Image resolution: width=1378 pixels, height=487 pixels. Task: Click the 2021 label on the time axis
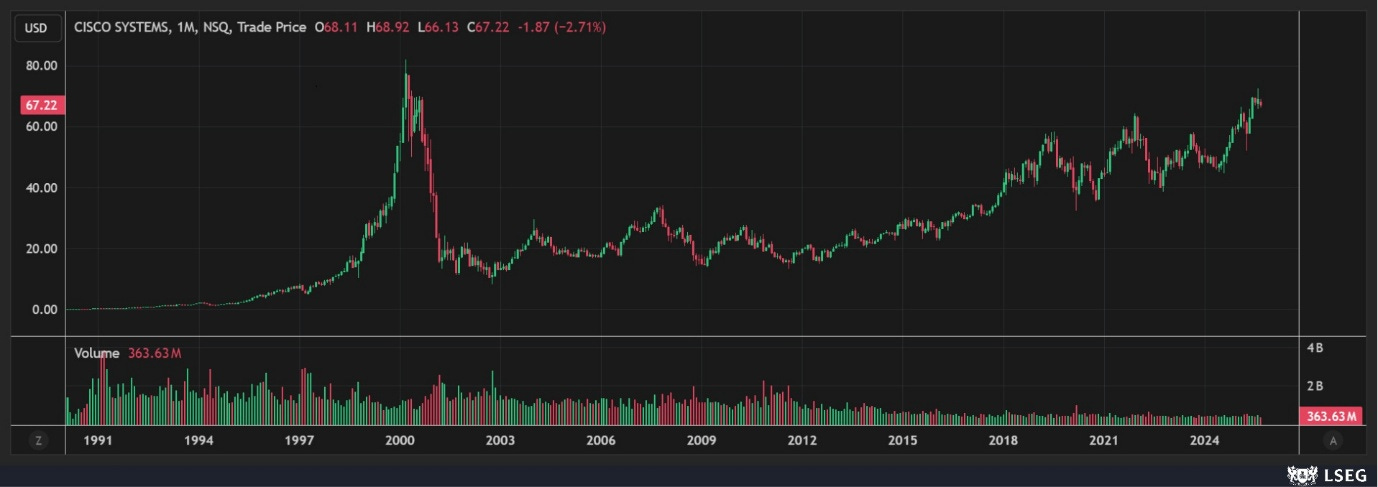pyautogui.click(x=1103, y=441)
